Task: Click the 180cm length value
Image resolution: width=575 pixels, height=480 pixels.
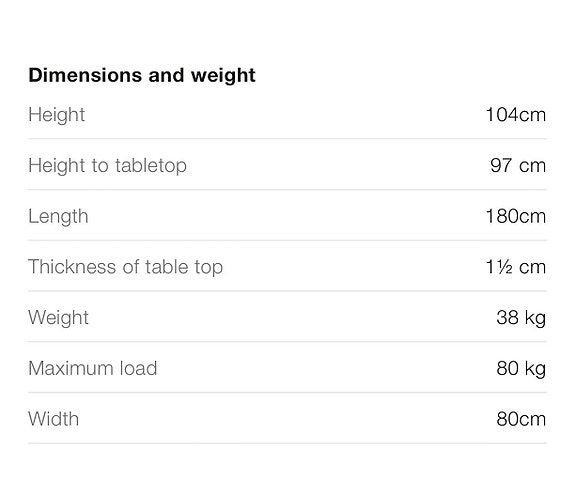Action: click(516, 216)
